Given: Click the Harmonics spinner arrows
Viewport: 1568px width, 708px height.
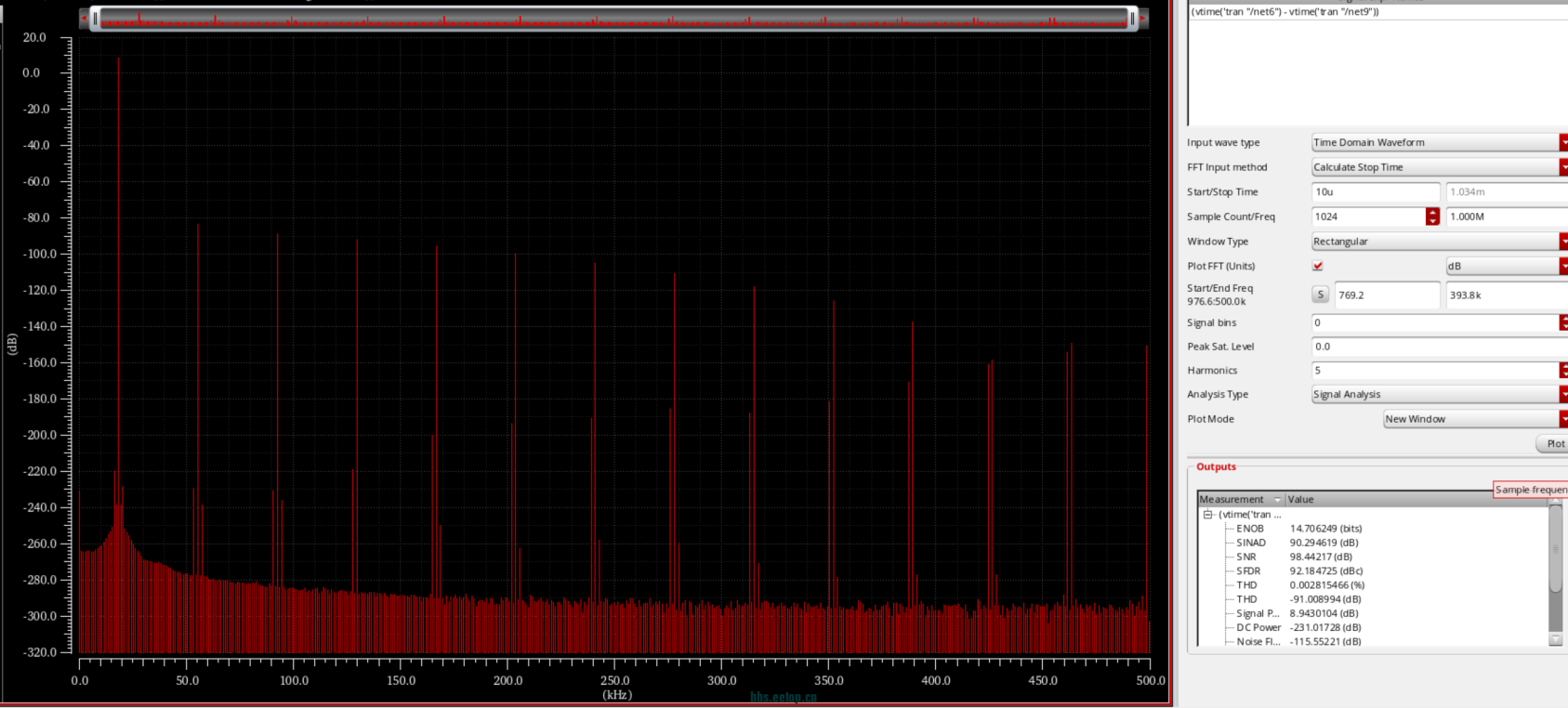Looking at the screenshot, I should 1563,371.
